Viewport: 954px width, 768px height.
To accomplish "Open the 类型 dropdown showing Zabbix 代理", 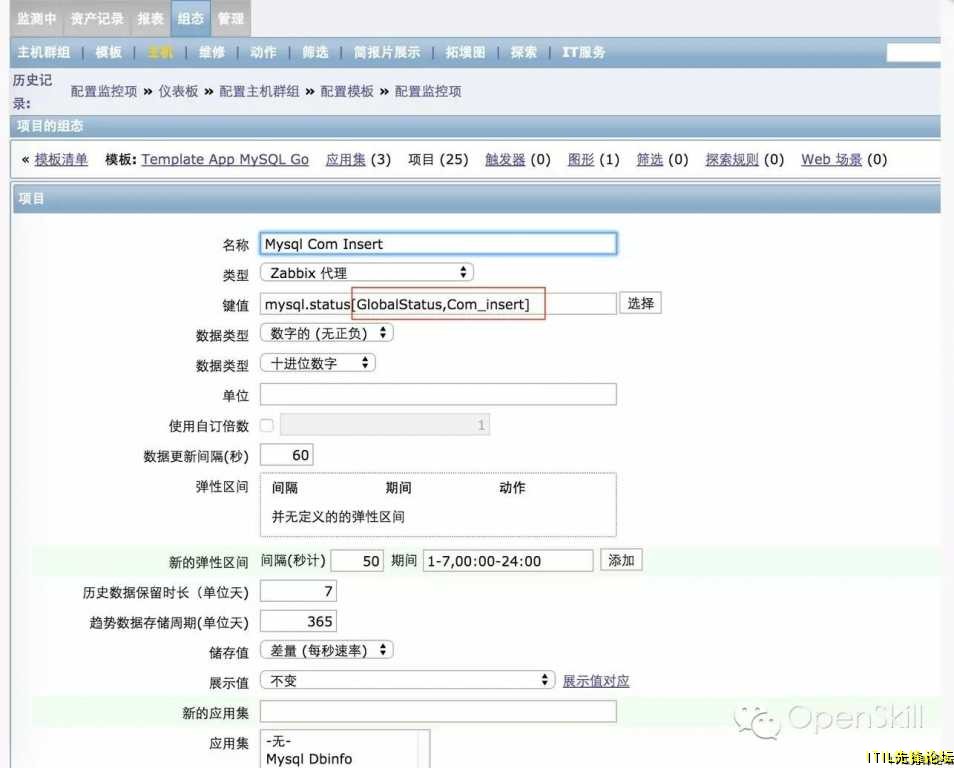I will pyautogui.click(x=366, y=273).
